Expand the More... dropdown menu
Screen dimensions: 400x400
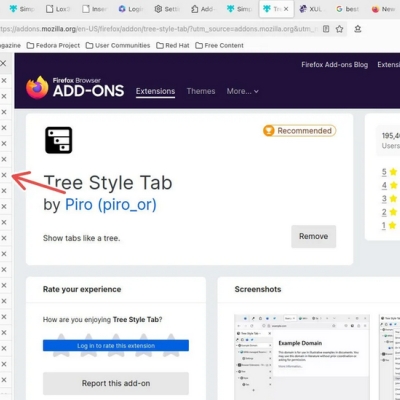242,91
